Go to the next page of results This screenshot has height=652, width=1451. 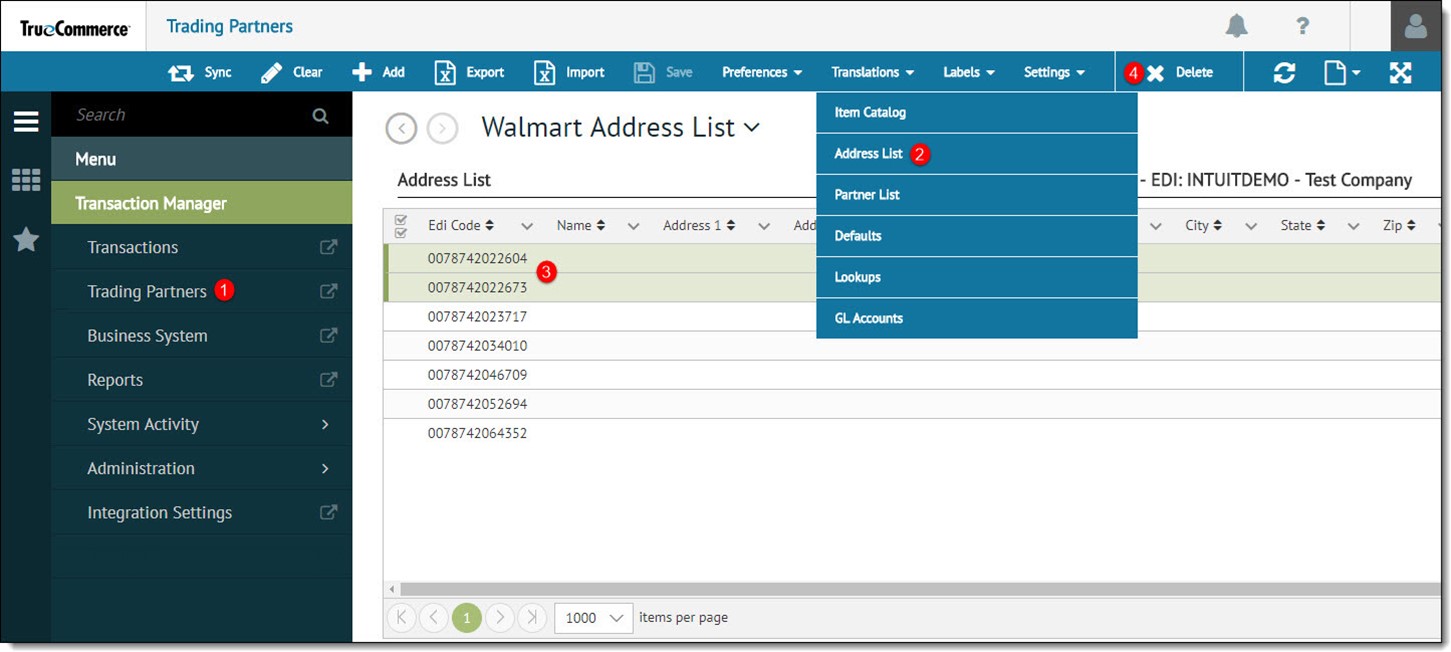click(x=499, y=617)
